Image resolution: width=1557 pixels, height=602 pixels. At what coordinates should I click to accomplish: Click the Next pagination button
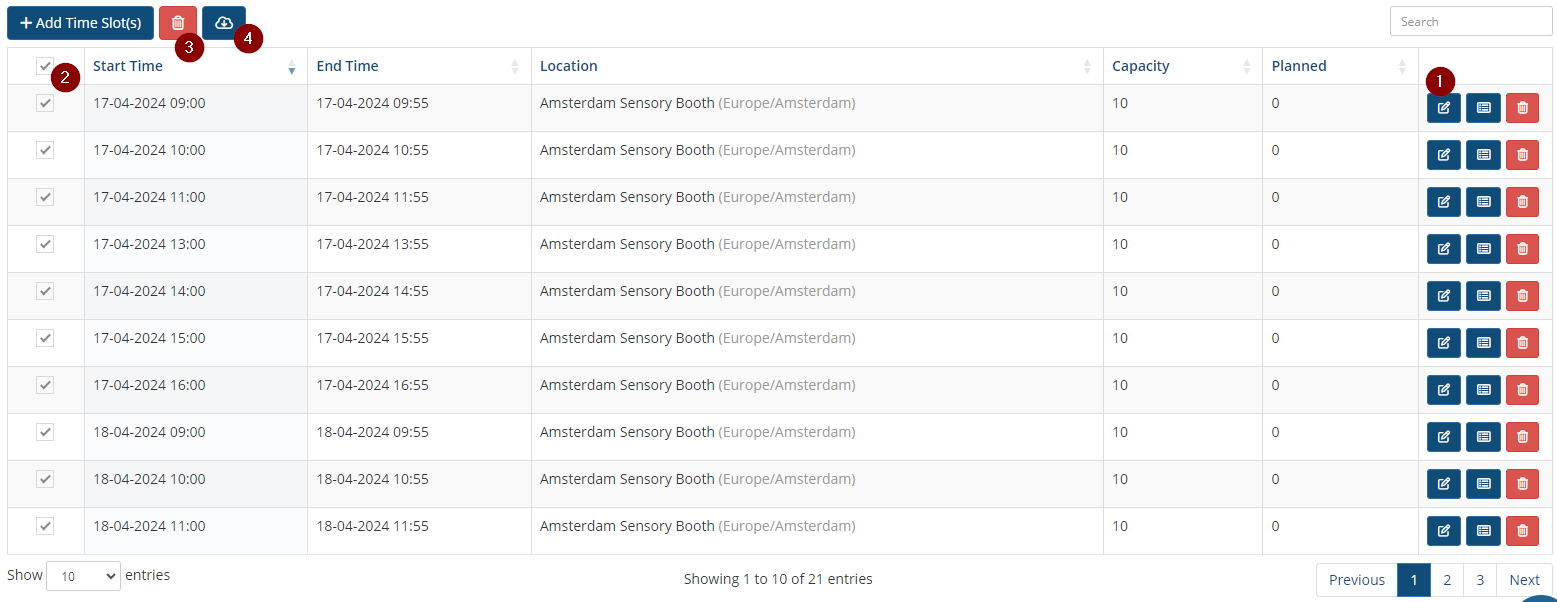1524,580
